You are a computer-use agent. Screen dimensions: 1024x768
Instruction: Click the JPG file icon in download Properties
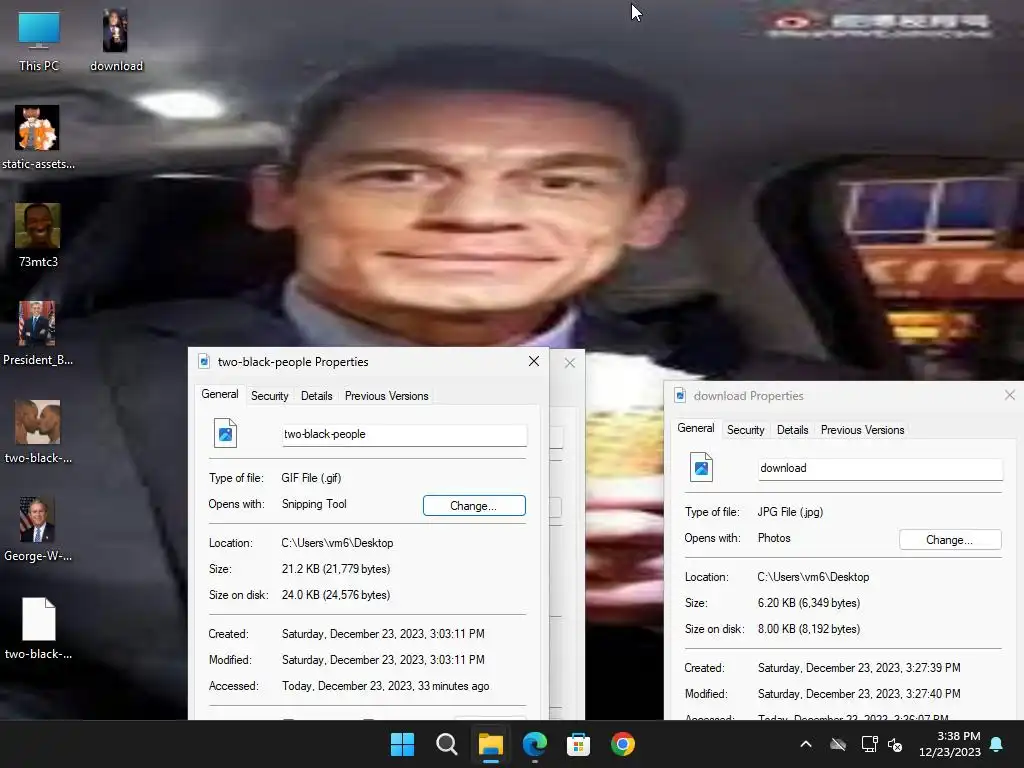(x=701, y=467)
